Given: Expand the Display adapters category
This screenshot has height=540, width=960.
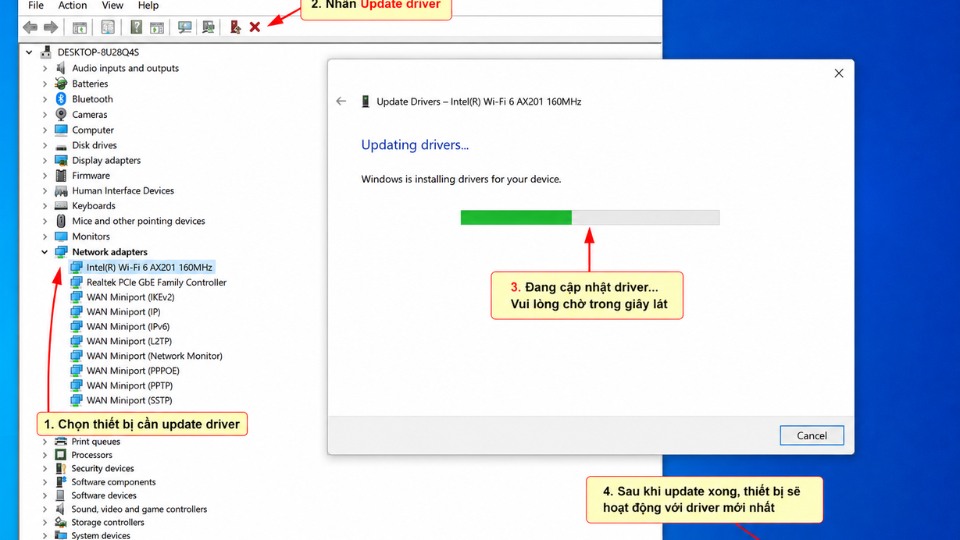Looking at the screenshot, I should pos(45,160).
